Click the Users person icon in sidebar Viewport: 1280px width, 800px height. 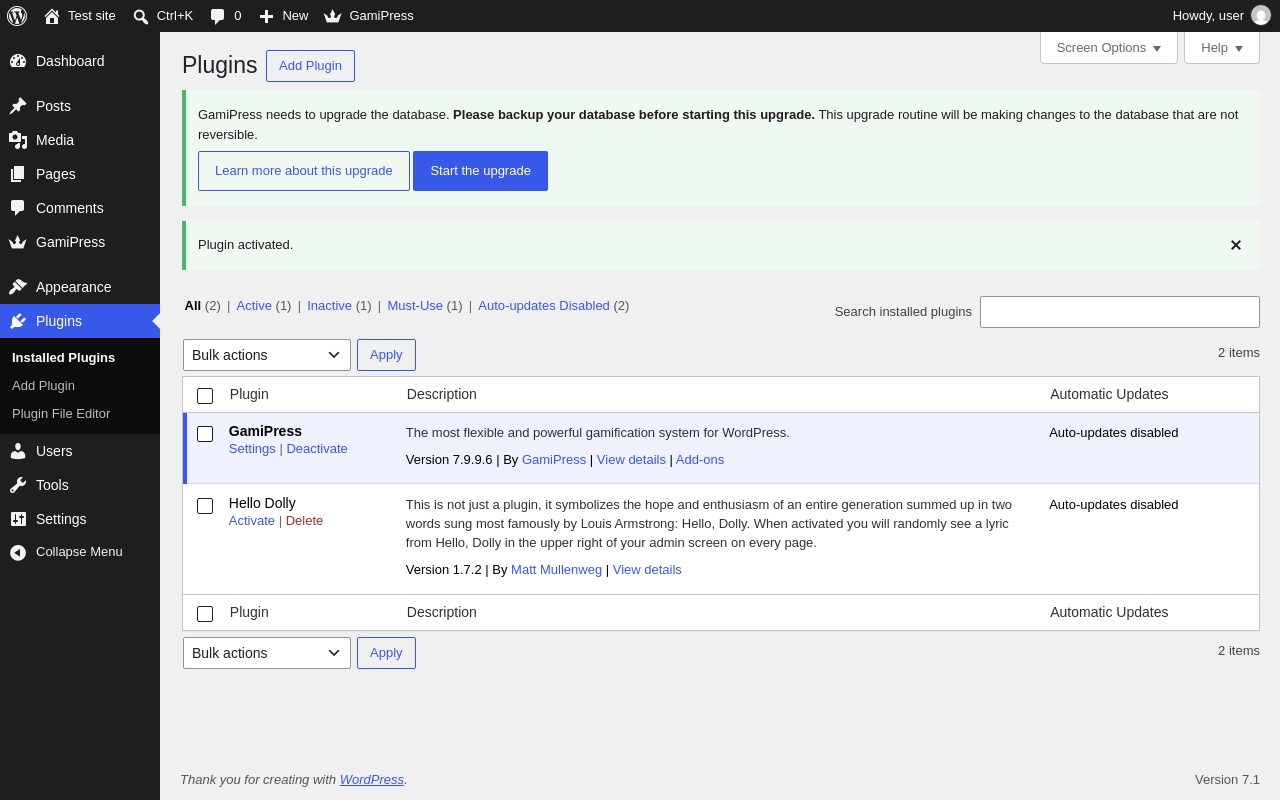(18, 451)
